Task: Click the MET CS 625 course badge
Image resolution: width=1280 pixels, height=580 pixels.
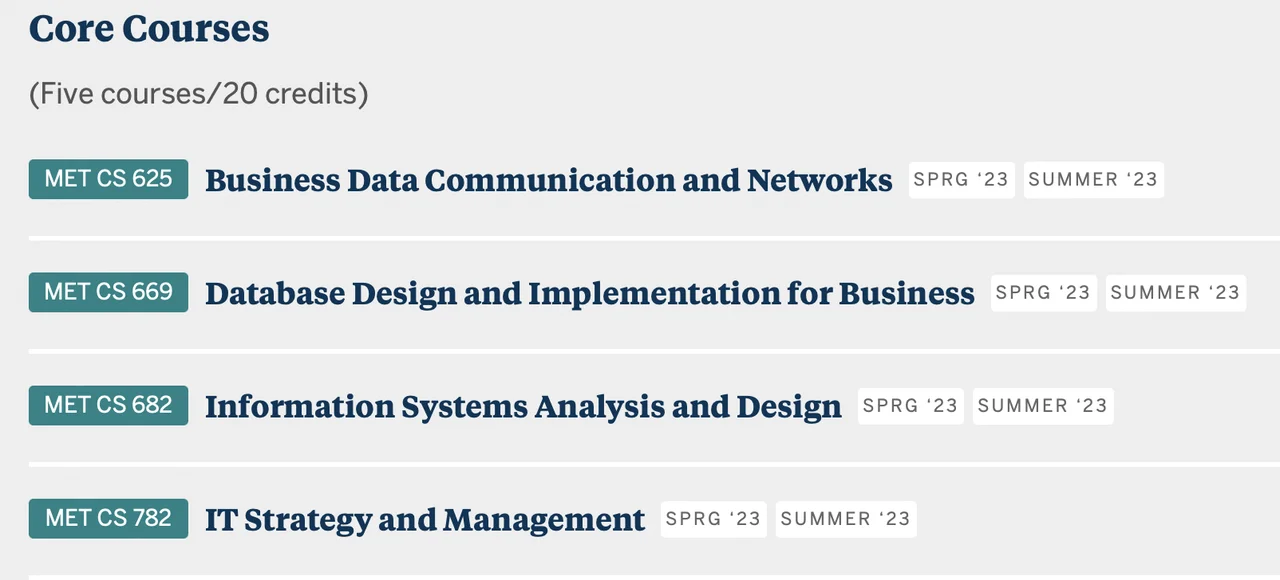Action: pos(108,179)
